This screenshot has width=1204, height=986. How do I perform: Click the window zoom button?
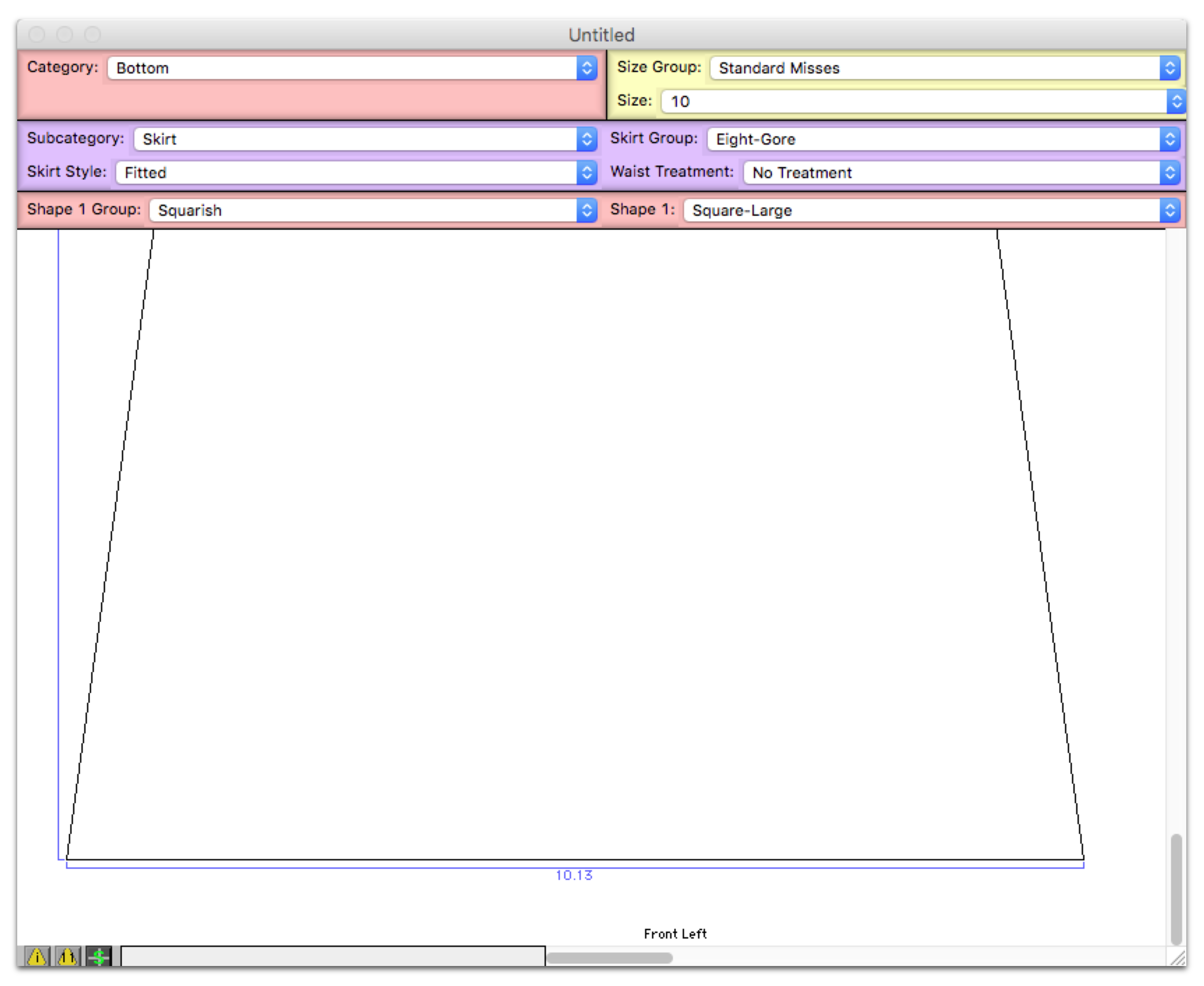click(x=93, y=34)
